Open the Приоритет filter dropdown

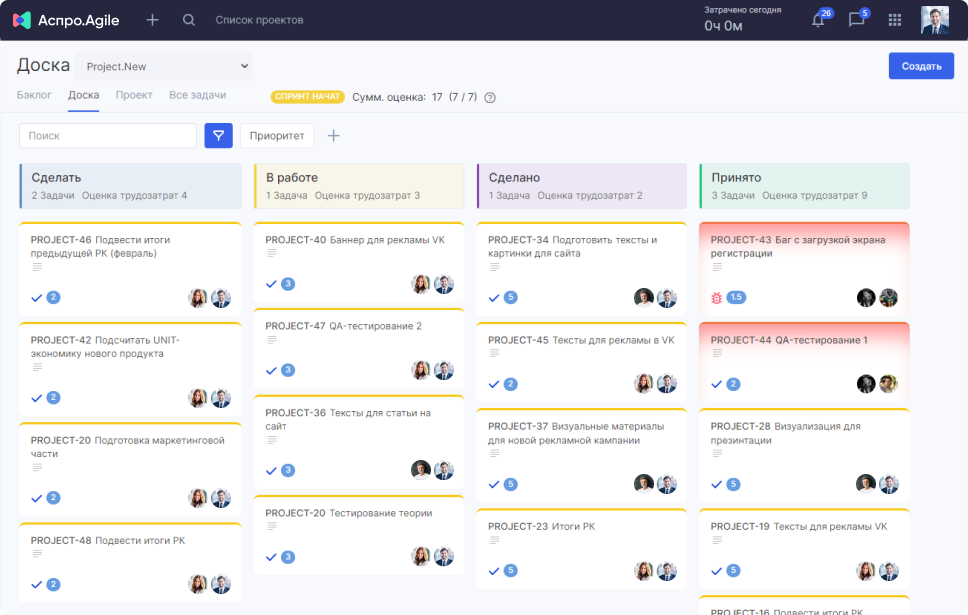point(277,136)
